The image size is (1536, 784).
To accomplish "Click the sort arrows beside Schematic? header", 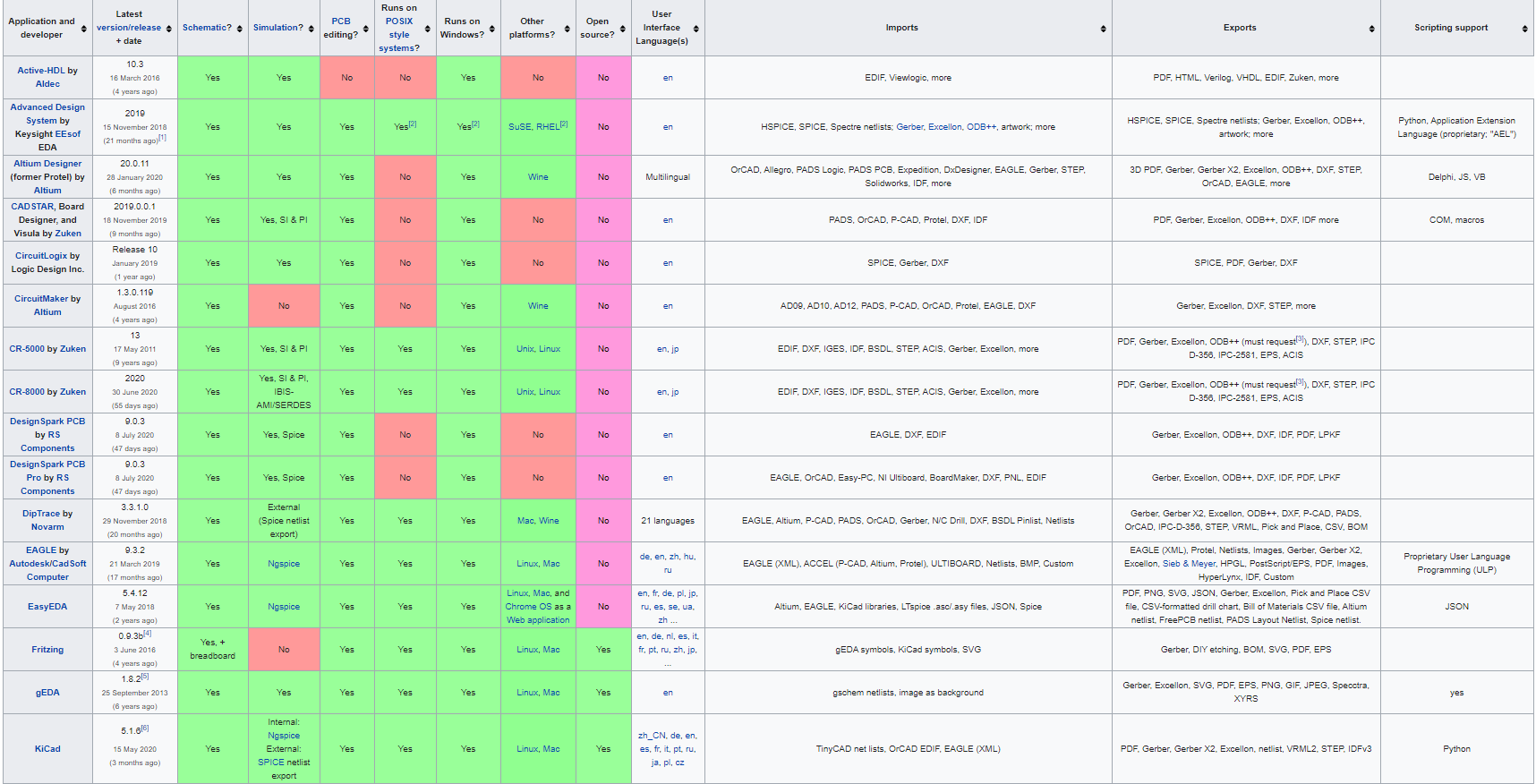I will pos(240,29).
